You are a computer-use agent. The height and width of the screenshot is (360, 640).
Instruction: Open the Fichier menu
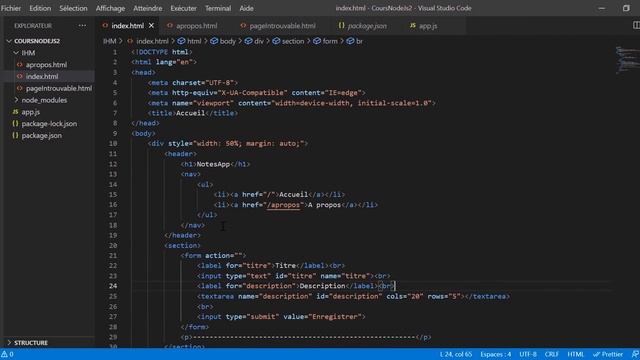tap(11, 8)
